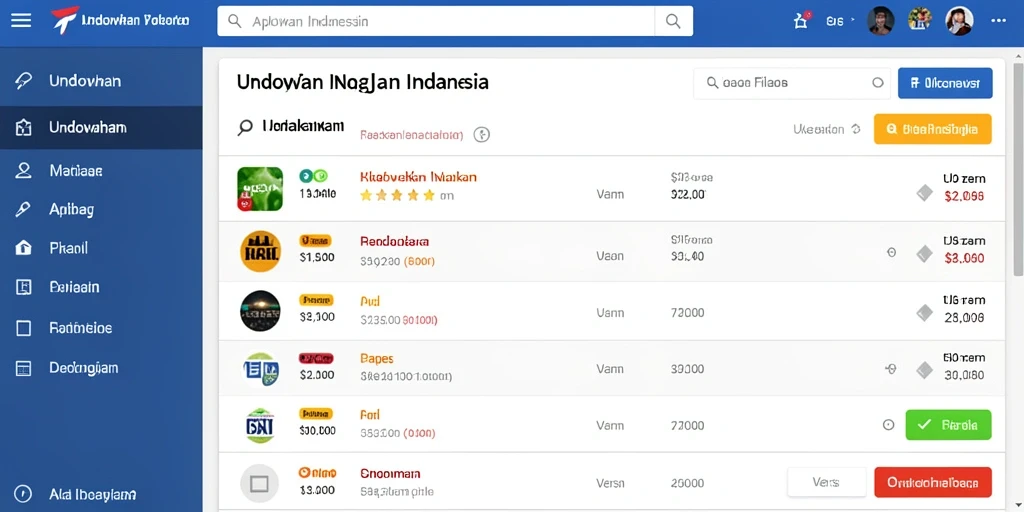Open Mariaae sidebar item
1024x512 pixels.
(101, 171)
